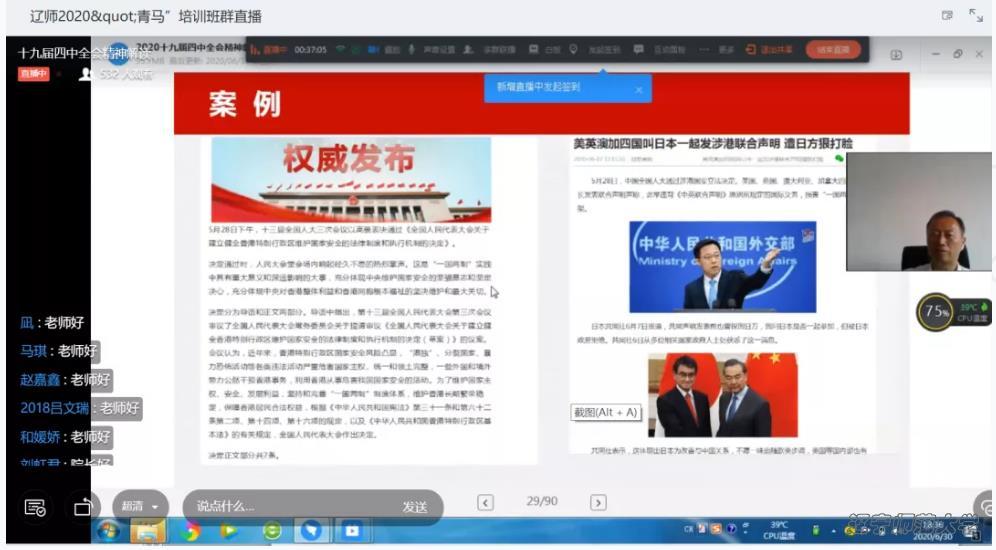Click chat message from 赵嘉鑫
Screen dimensions: 996x550
[65, 380]
